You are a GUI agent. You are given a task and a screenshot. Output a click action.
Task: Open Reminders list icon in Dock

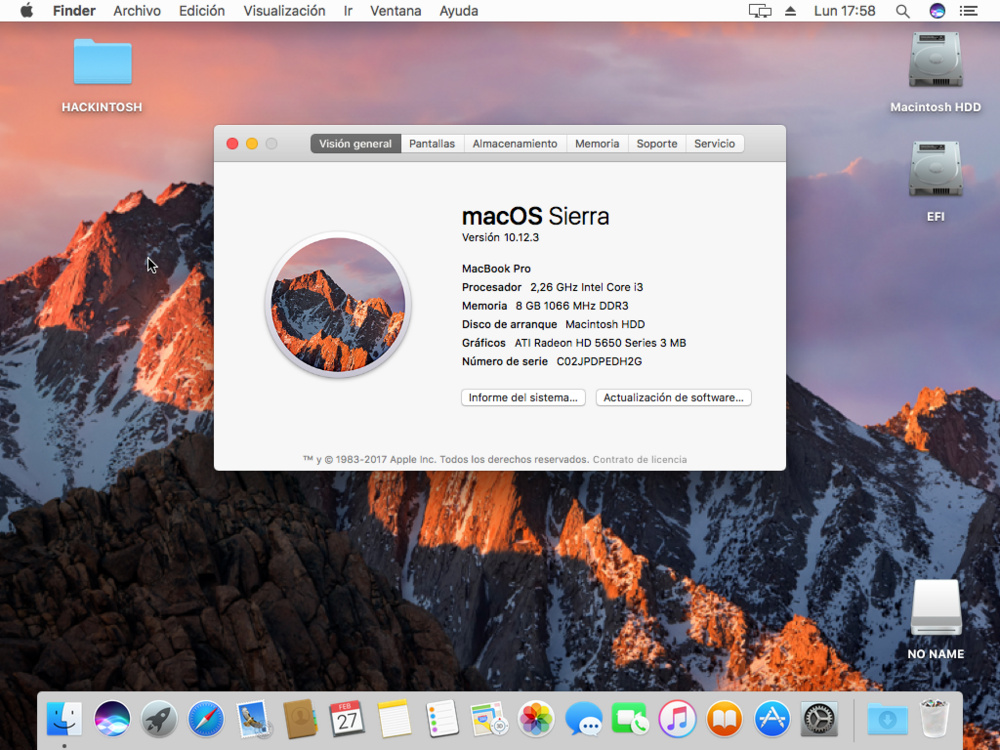[441, 718]
